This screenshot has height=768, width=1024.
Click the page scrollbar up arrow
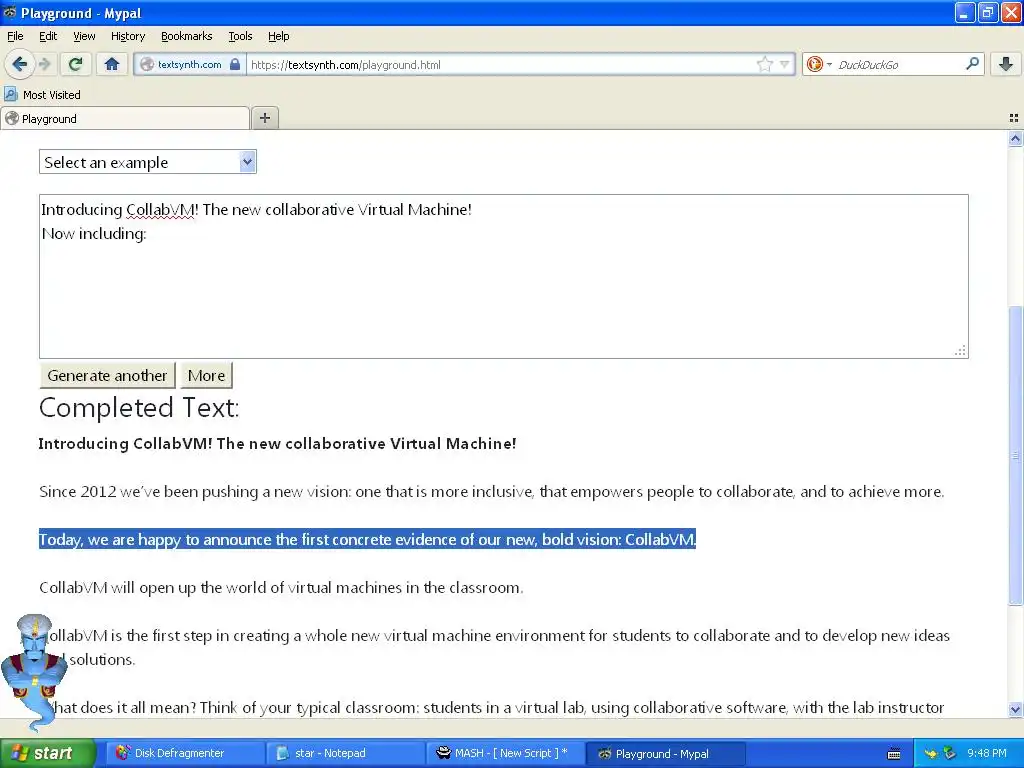click(1016, 138)
